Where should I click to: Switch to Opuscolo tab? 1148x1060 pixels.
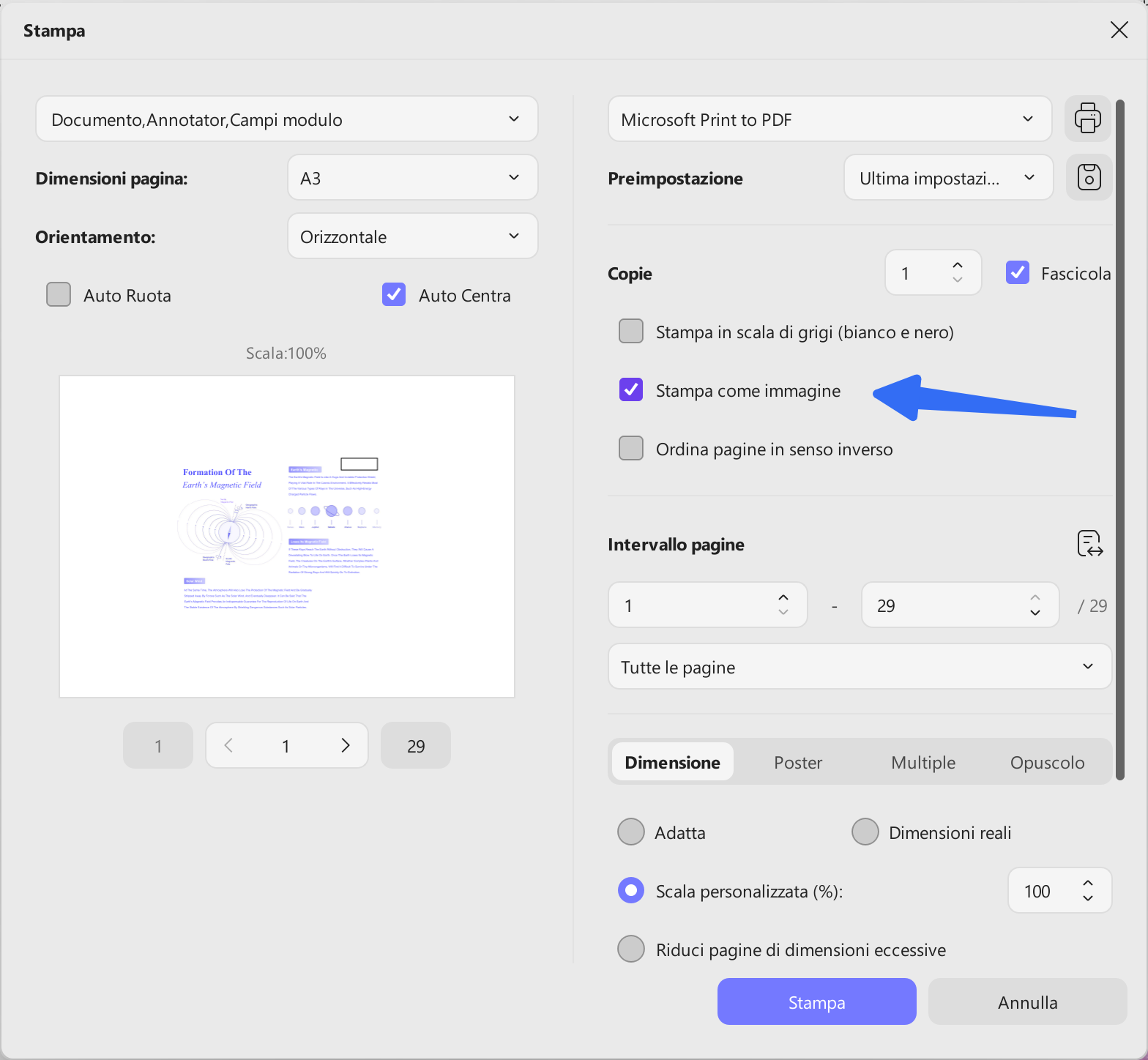1048,762
